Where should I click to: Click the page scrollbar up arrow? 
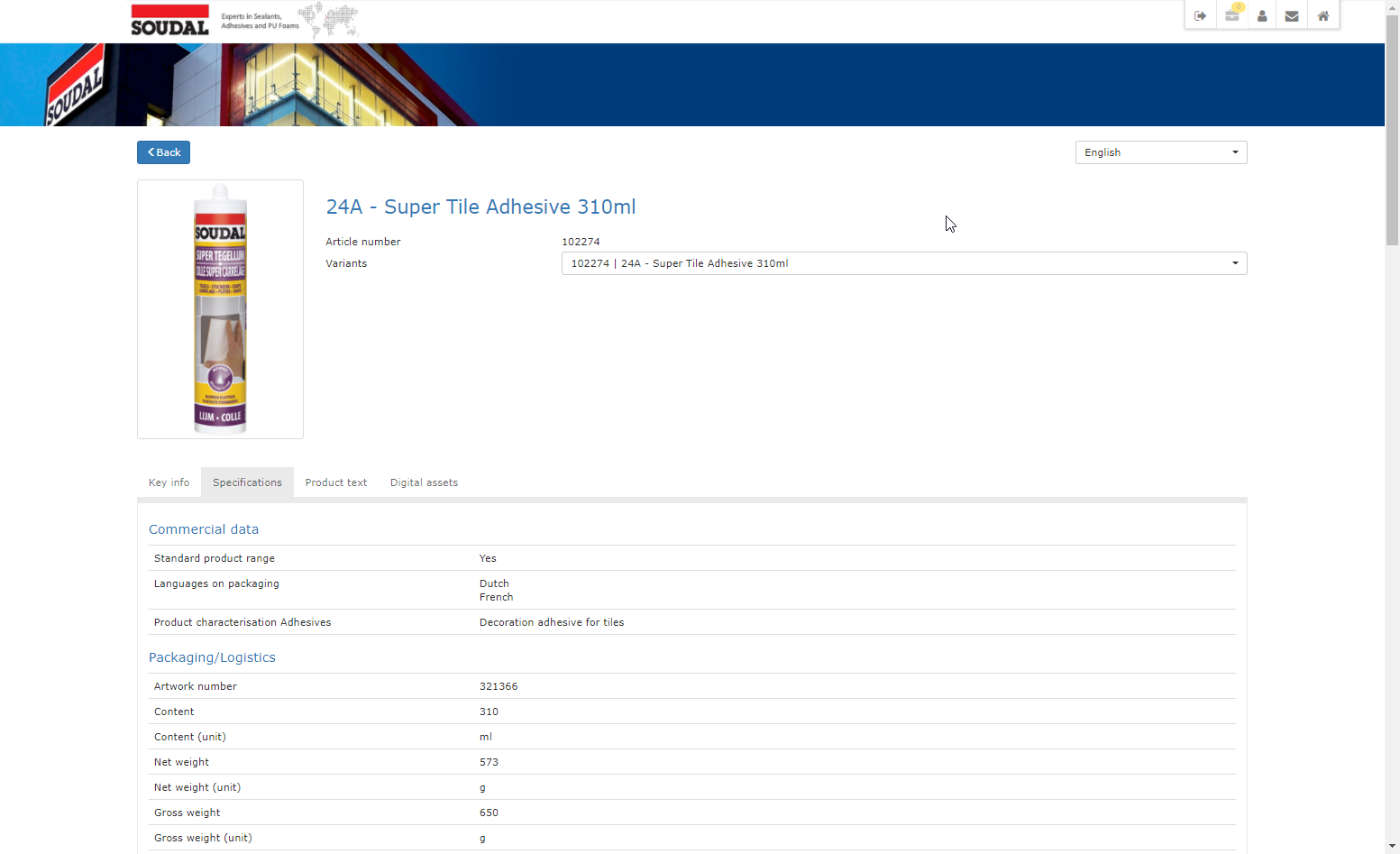tap(1392, 5)
